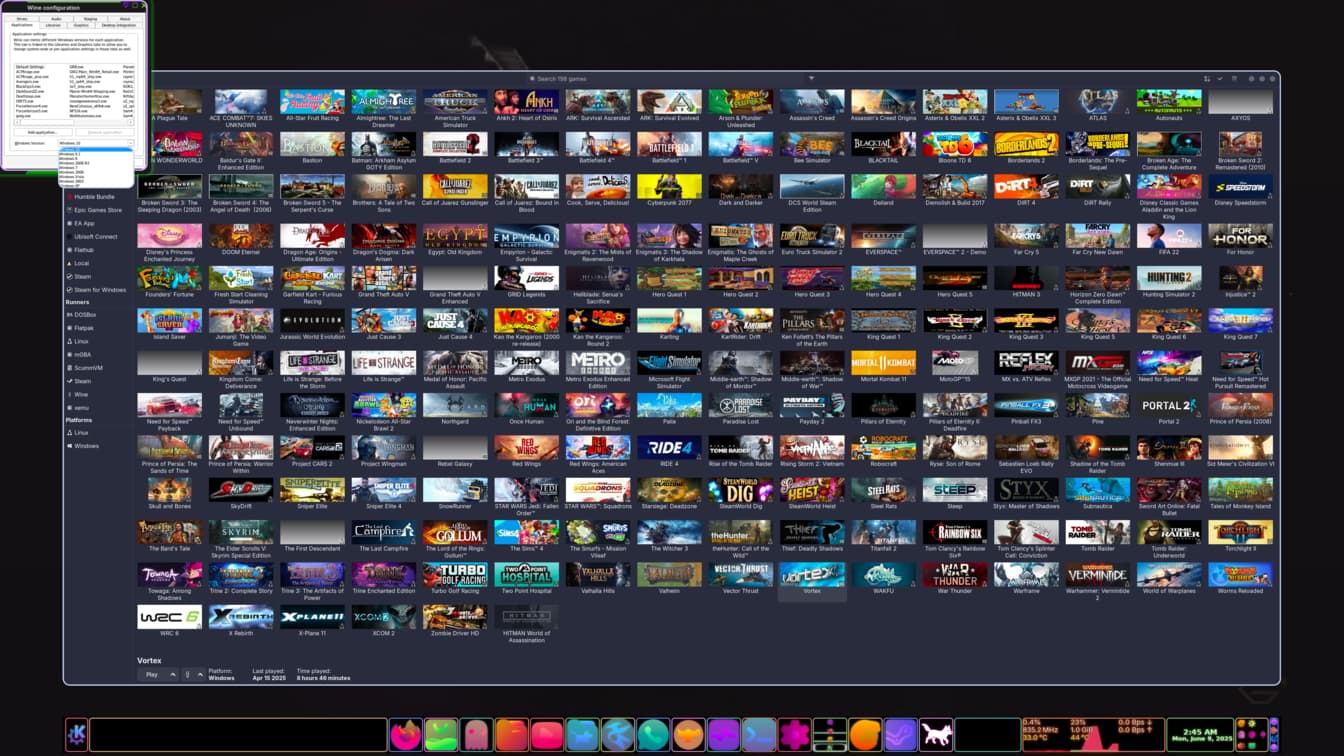Select the Subnautica game cover
The width and height of the screenshot is (1344, 756).
1097,490
